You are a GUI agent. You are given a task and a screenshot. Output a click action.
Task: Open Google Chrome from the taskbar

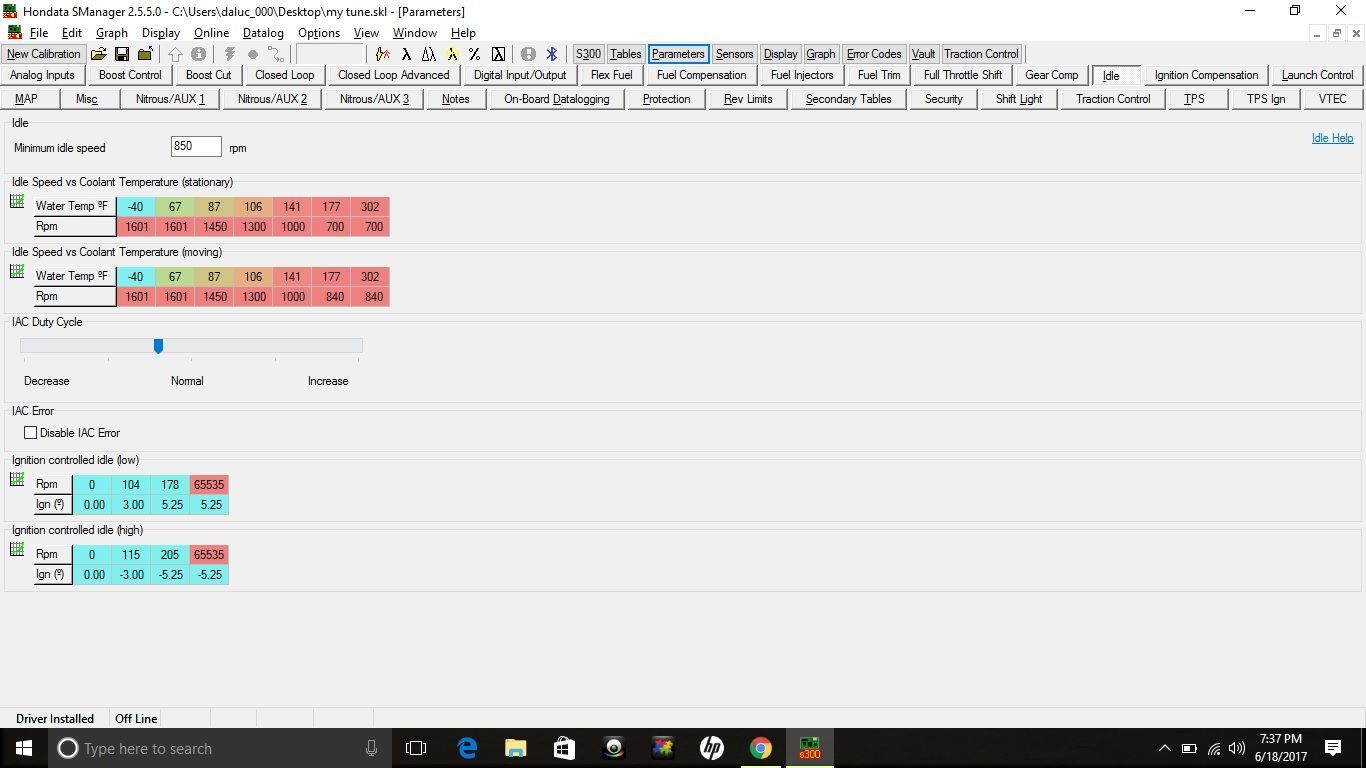point(761,748)
